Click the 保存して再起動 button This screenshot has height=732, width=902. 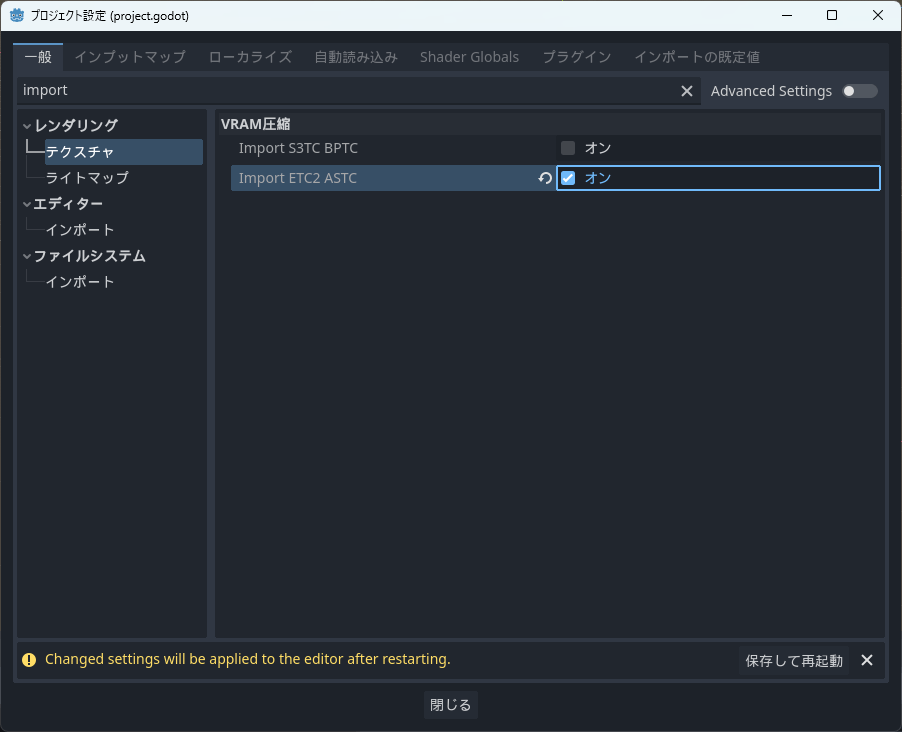click(794, 661)
